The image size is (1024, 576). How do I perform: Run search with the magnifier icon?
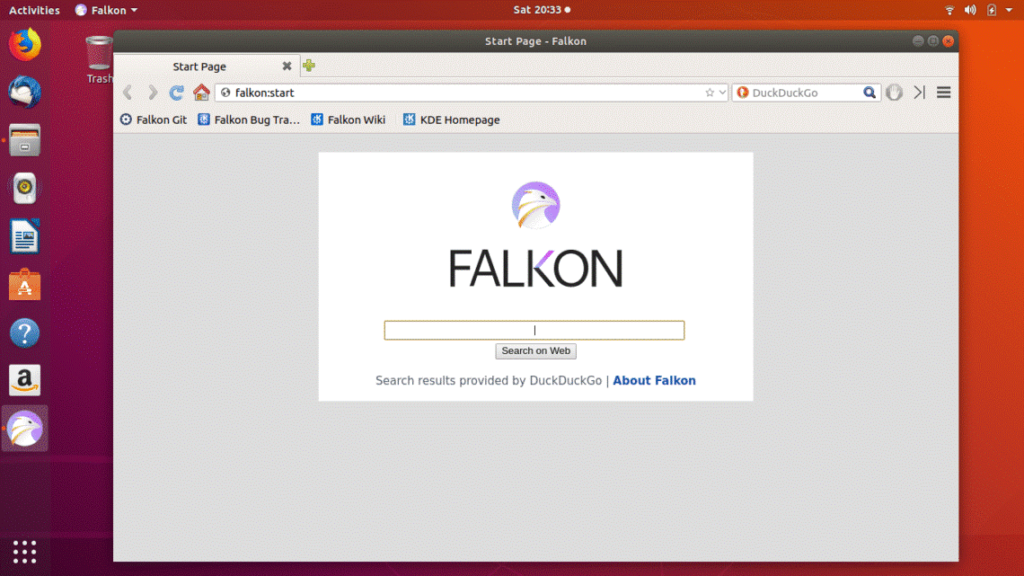(x=869, y=93)
